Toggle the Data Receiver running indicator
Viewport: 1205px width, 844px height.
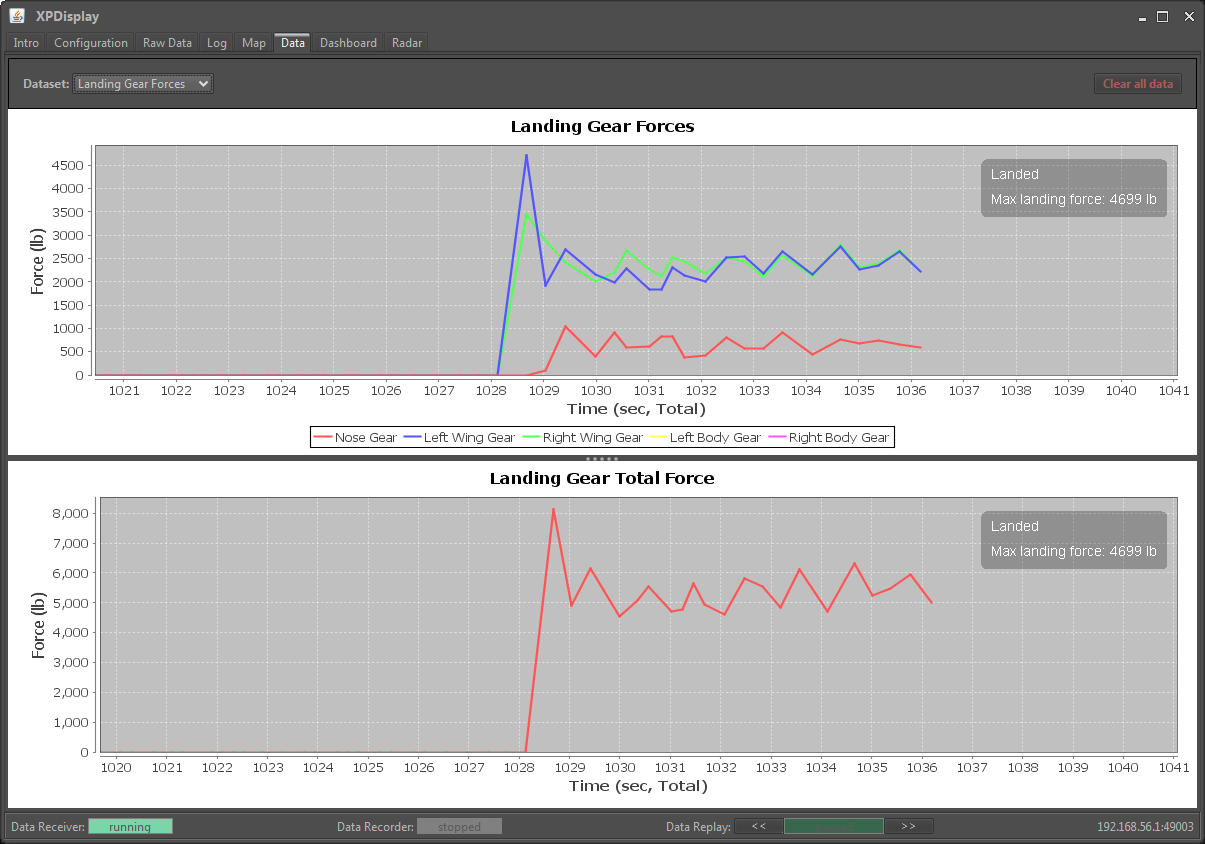(130, 827)
